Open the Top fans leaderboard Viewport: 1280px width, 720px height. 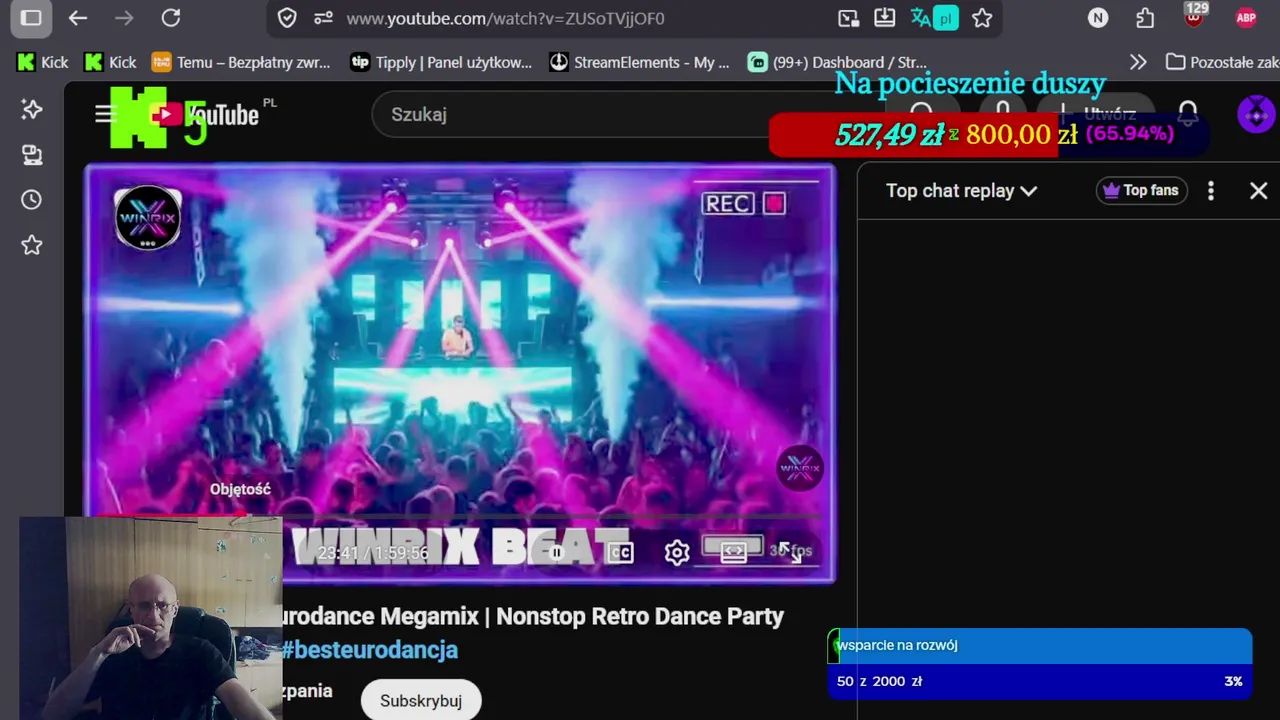tap(1142, 190)
